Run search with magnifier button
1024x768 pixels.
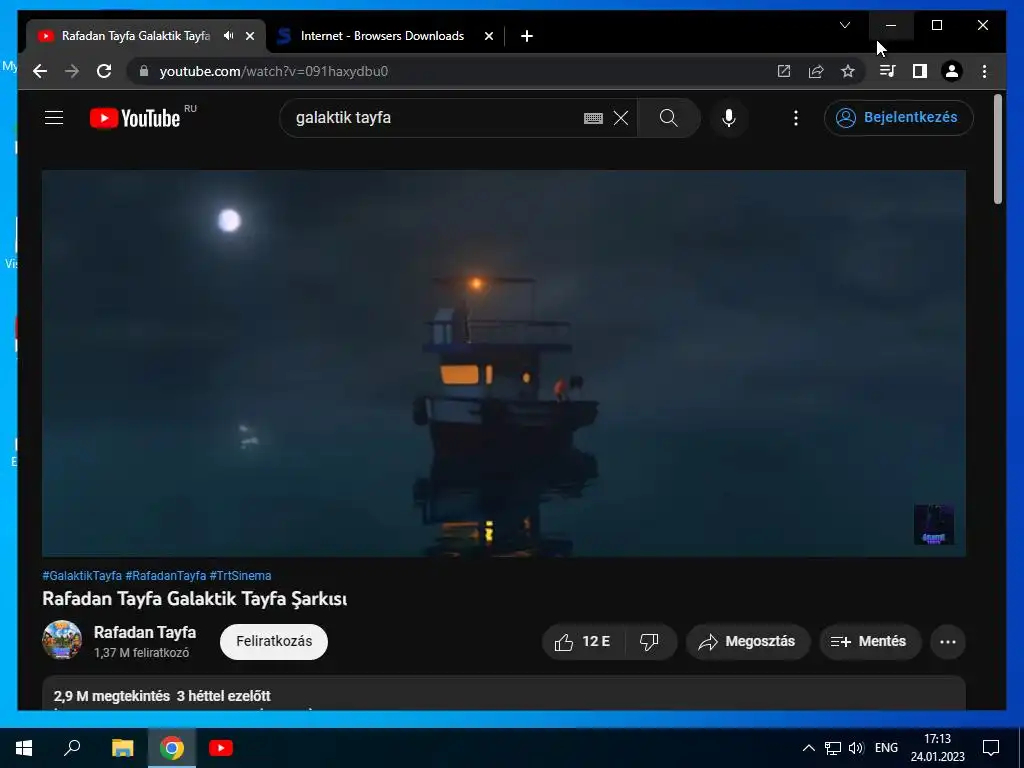[669, 118]
